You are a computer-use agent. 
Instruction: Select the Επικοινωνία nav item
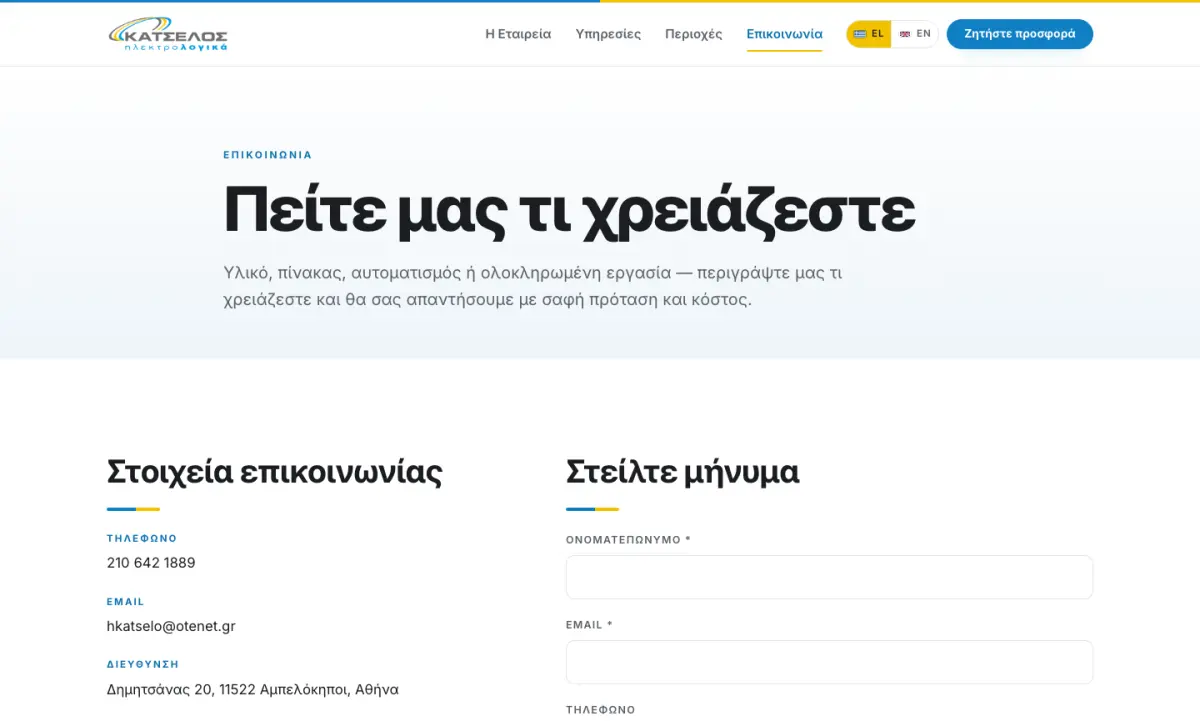pyautogui.click(x=784, y=34)
